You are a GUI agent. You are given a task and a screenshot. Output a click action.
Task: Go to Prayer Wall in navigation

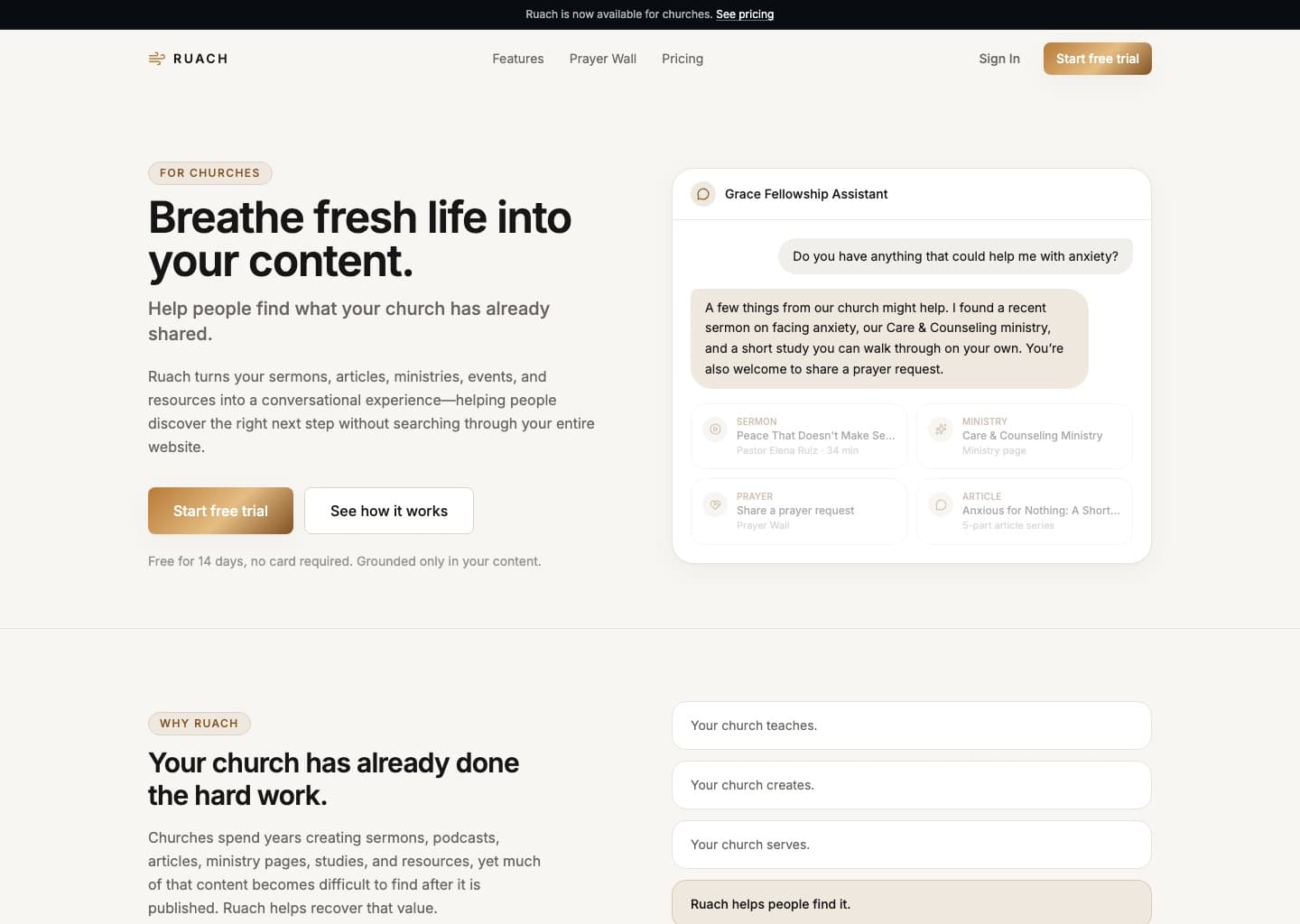tap(603, 59)
